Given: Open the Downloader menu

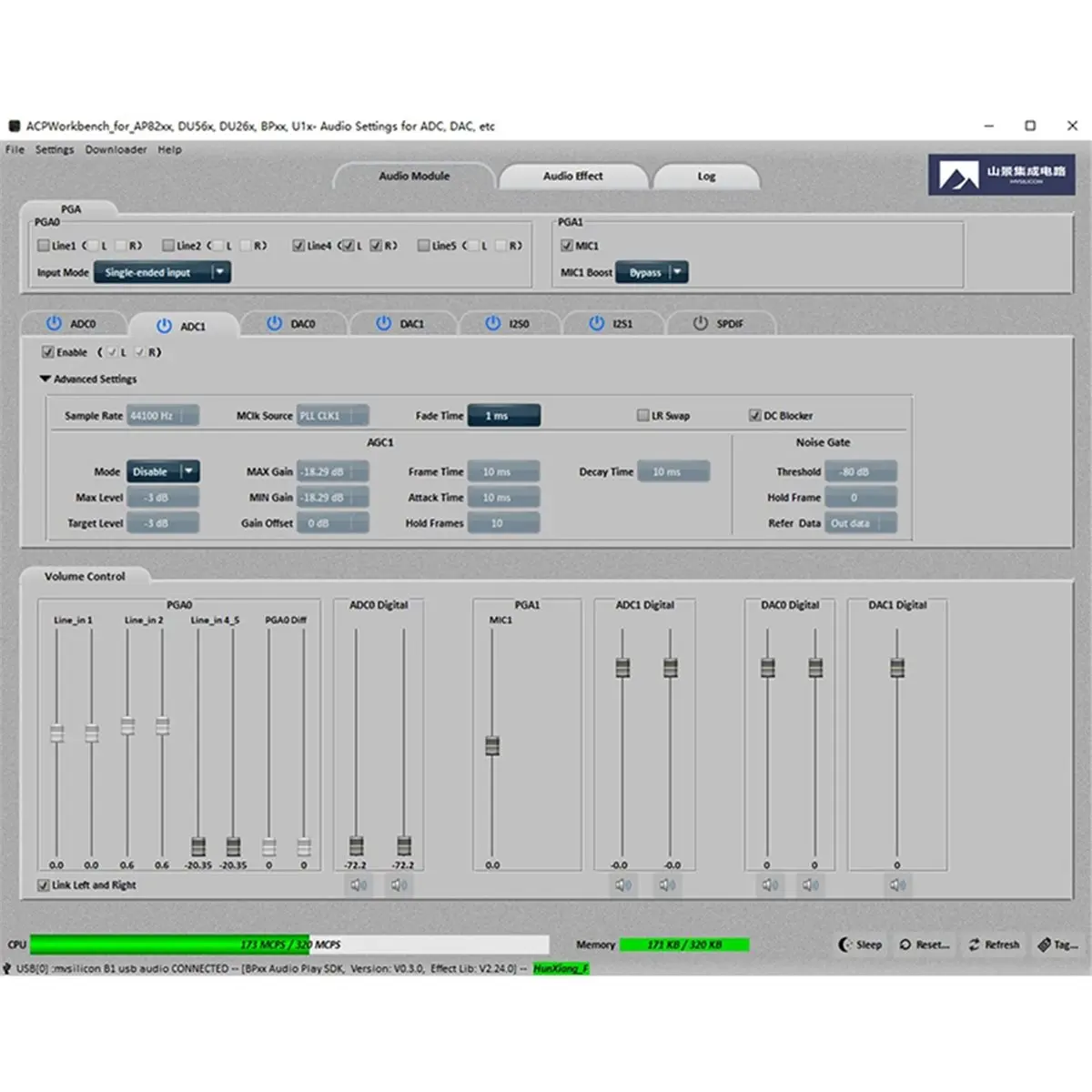Looking at the screenshot, I should click(116, 149).
